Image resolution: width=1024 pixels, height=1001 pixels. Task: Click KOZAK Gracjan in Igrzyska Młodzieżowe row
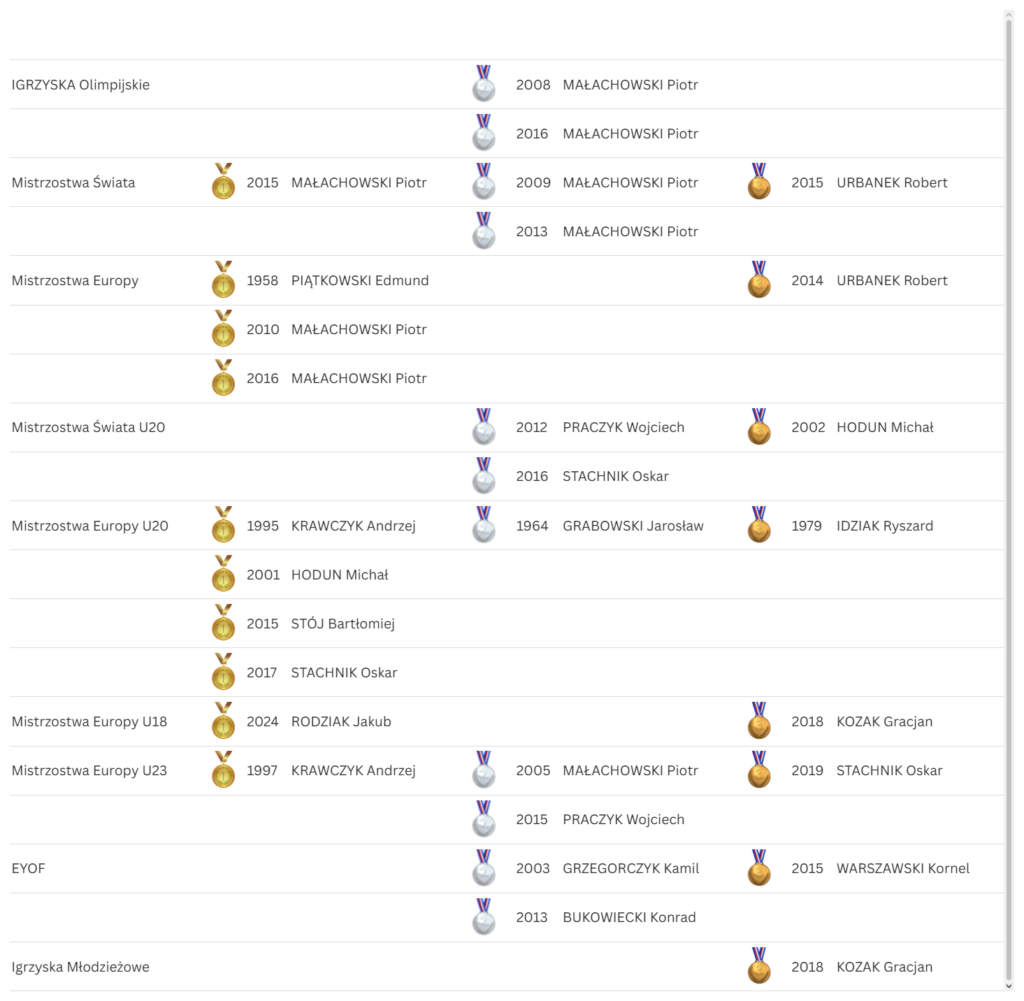coord(884,967)
